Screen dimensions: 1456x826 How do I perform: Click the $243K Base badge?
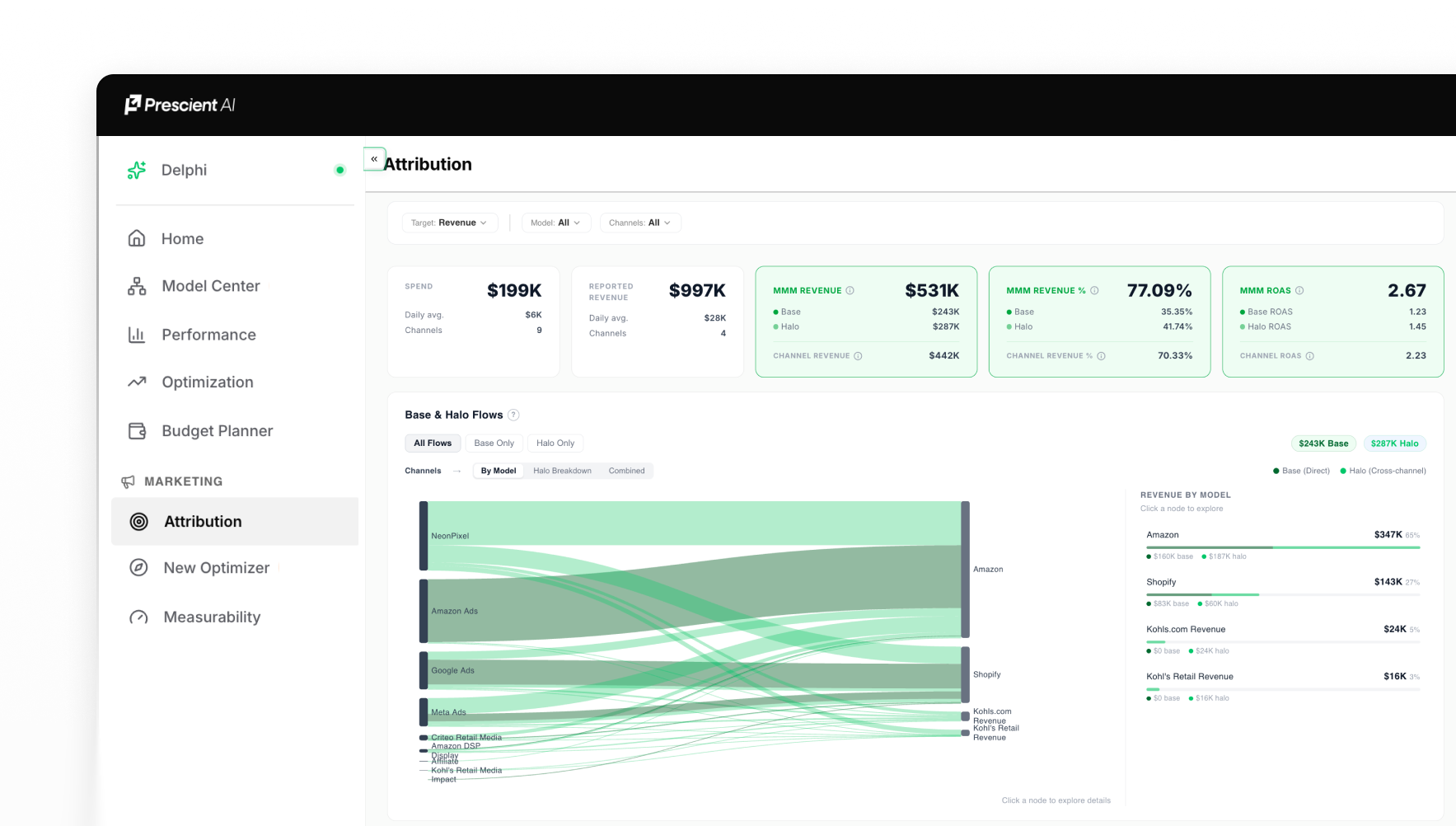click(1323, 444)
